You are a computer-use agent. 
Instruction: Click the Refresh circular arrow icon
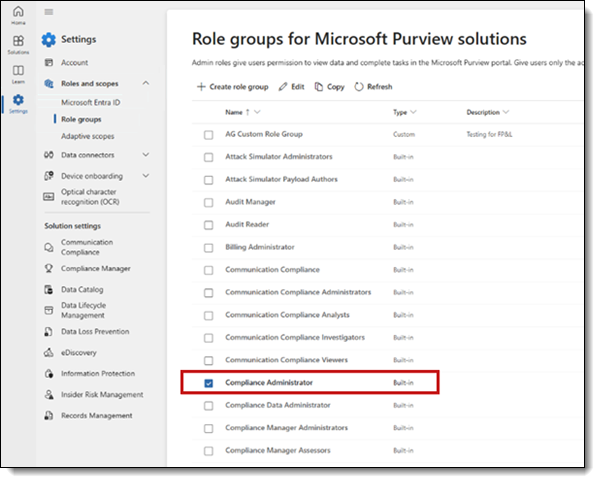[x=359, y=87]
